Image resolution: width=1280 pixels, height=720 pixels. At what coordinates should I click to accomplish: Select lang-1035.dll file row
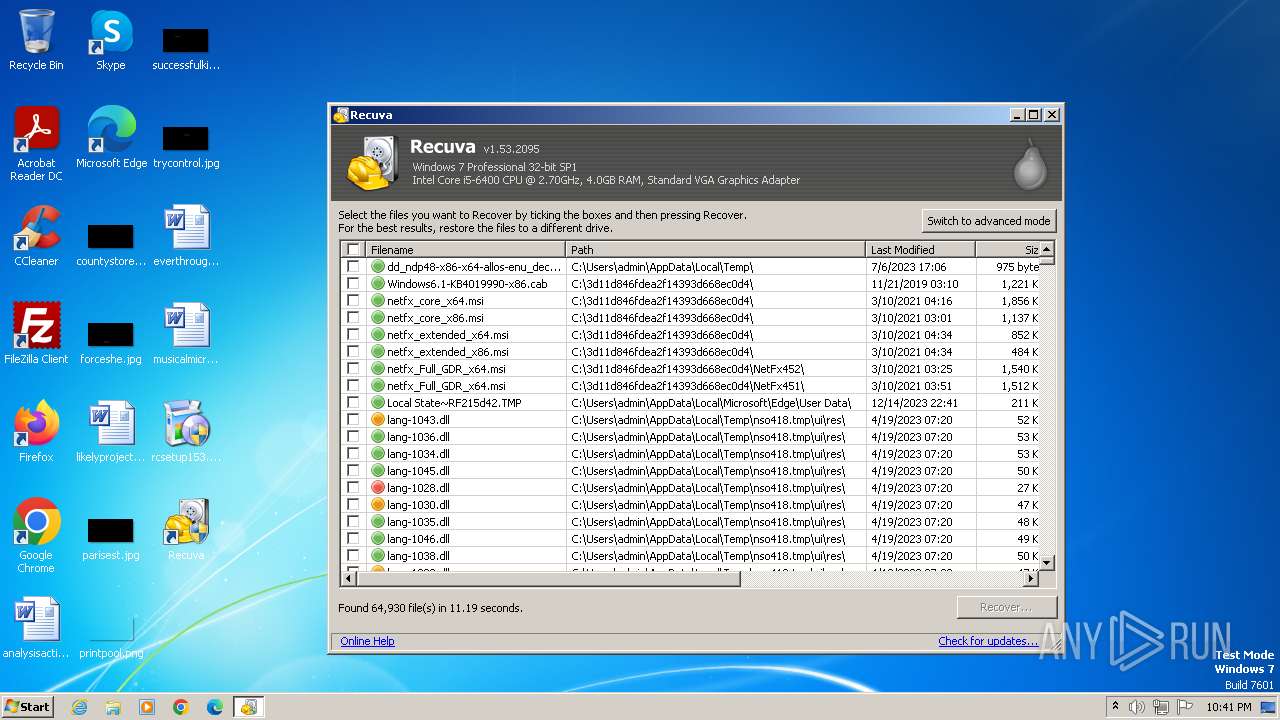pos(690,522)
